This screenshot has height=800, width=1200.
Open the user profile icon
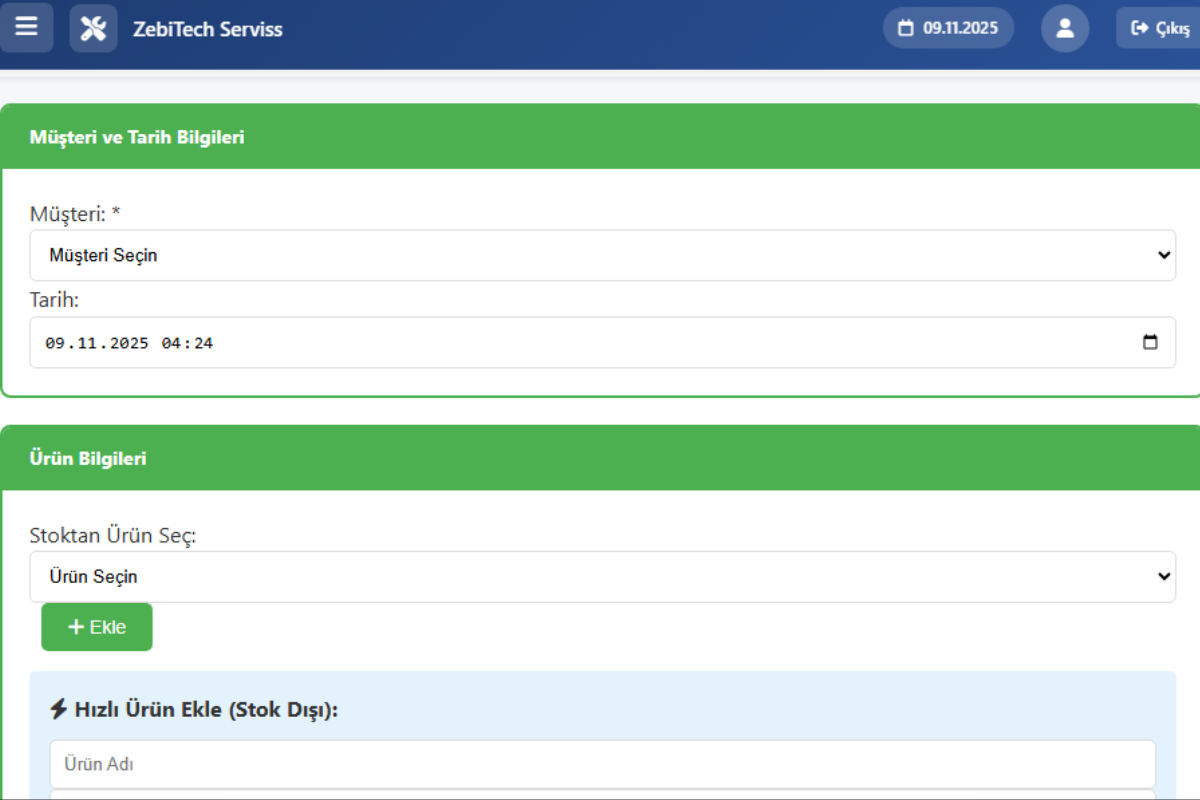[x=1064, y=28]
